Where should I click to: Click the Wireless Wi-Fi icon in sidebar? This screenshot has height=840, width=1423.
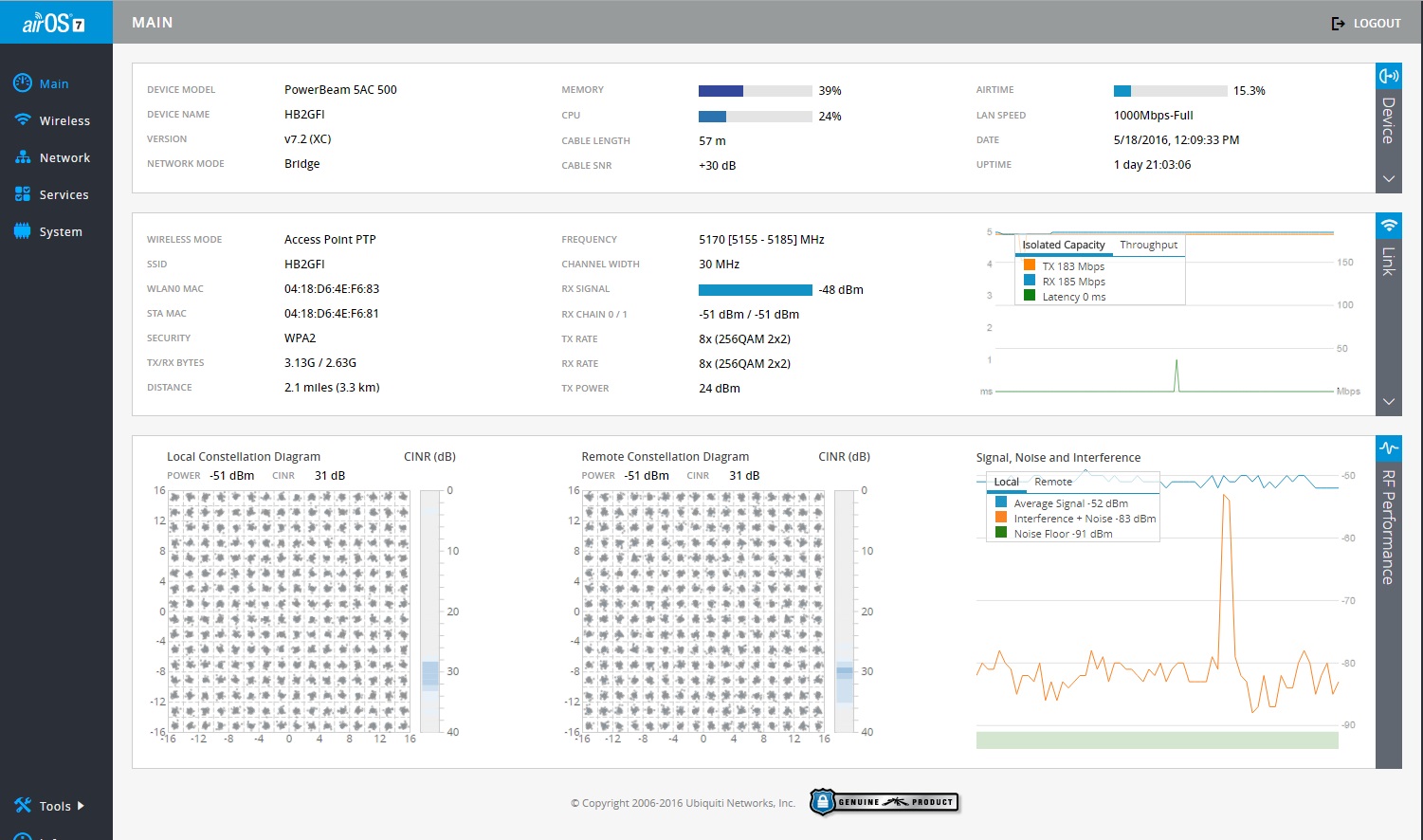click(23, 120)
